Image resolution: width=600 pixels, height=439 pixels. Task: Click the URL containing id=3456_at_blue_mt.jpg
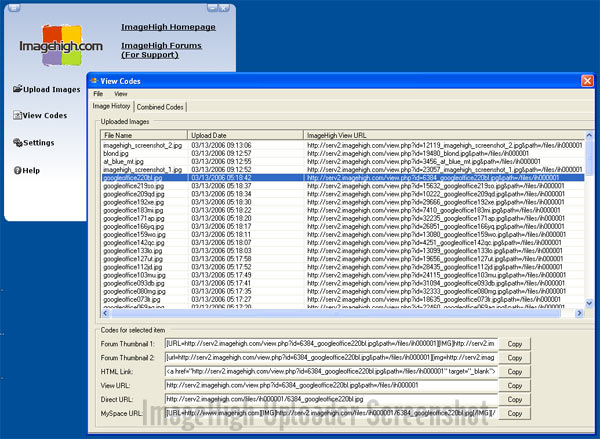click(424, 162)
